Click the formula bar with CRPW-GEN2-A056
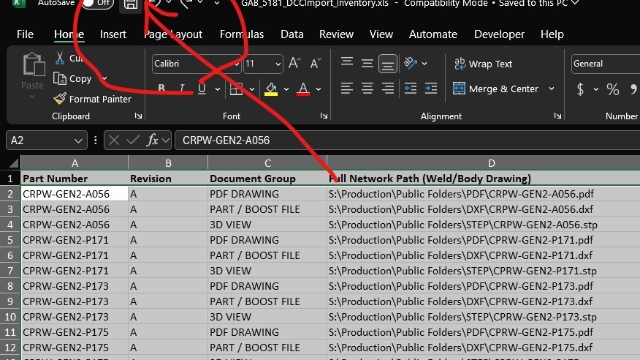This screenshot has width=640, height=360. (x=407, y=140)
